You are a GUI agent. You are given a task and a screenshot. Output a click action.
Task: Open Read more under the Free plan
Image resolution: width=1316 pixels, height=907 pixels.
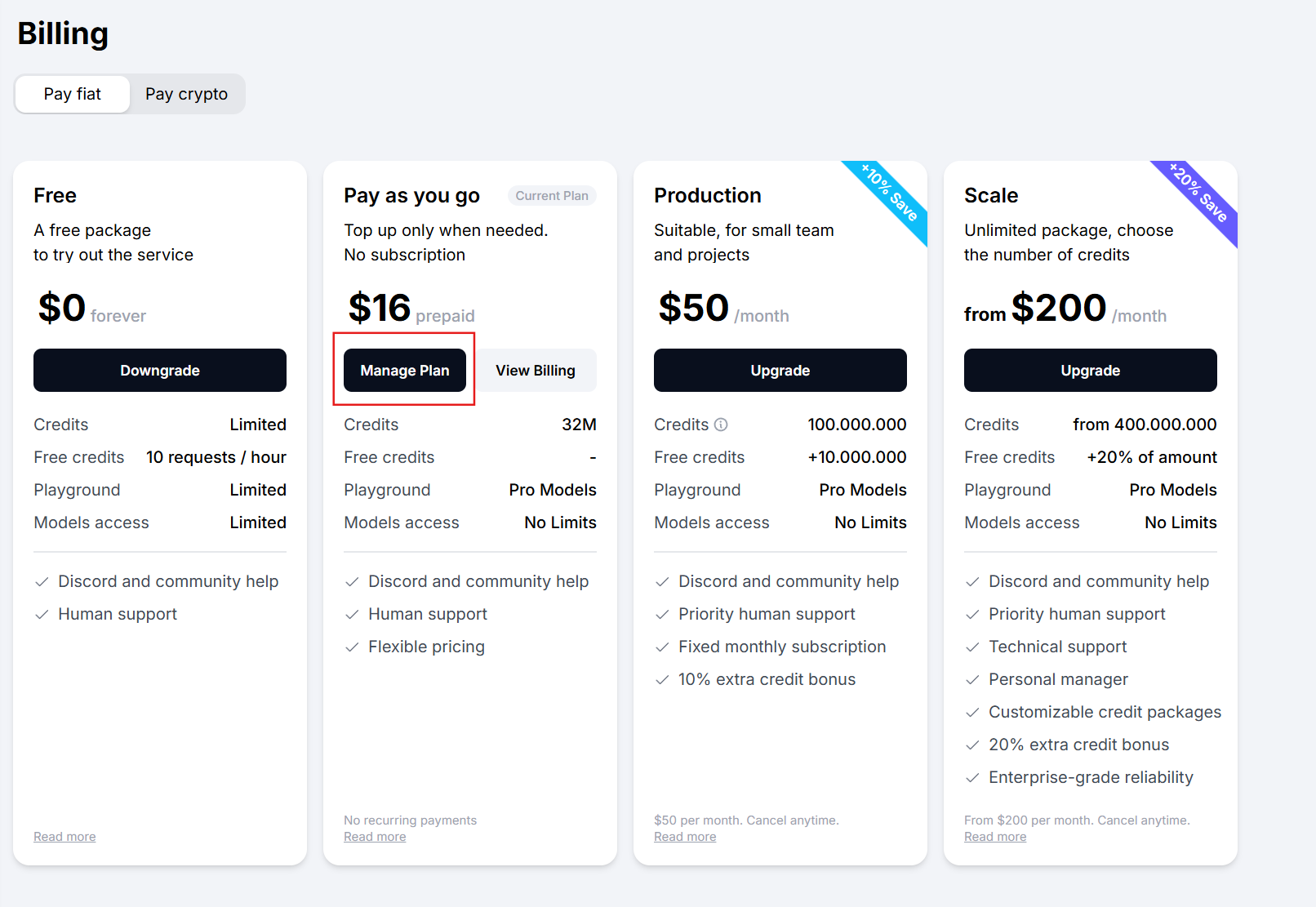pos(64,837)
